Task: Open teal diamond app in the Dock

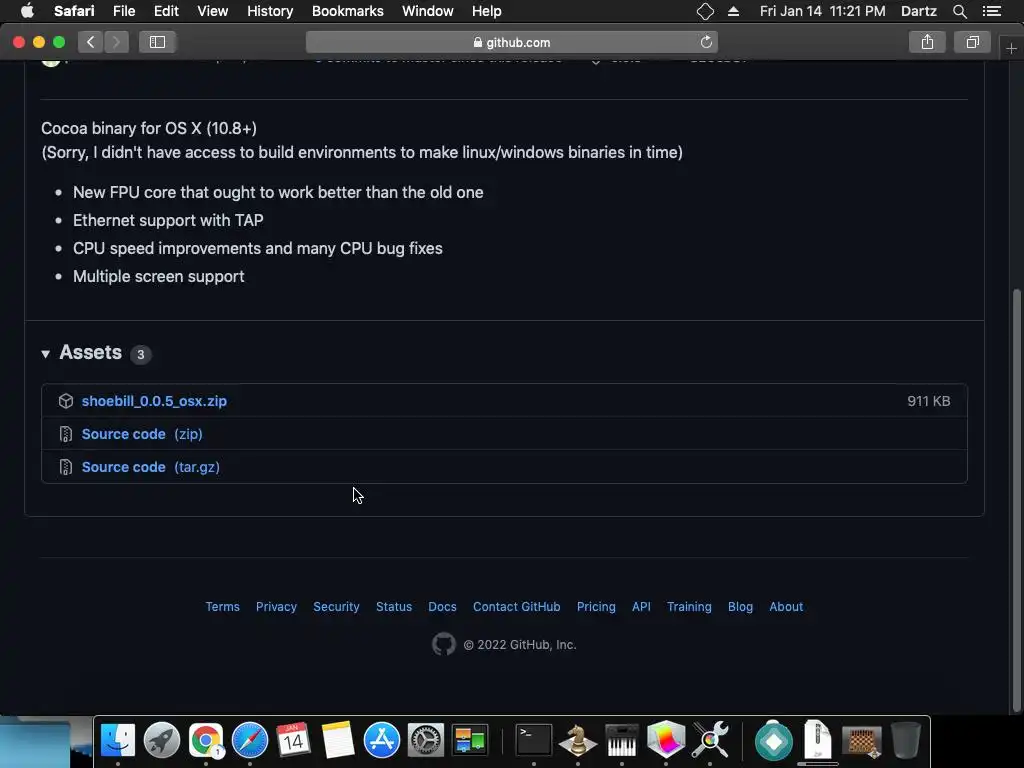Action: 774,741
